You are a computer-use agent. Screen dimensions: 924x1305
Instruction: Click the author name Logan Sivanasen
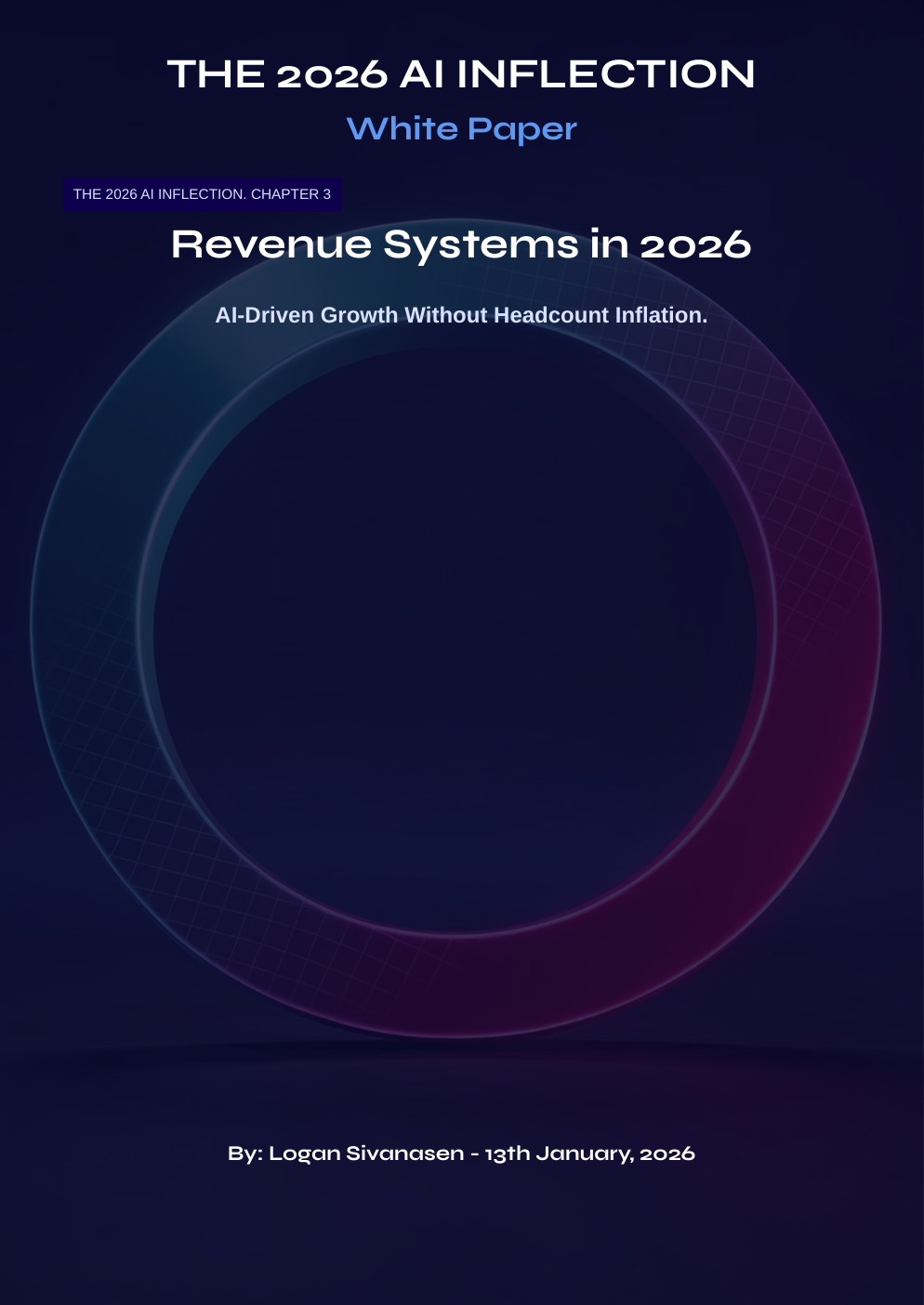click(366, 1153)
